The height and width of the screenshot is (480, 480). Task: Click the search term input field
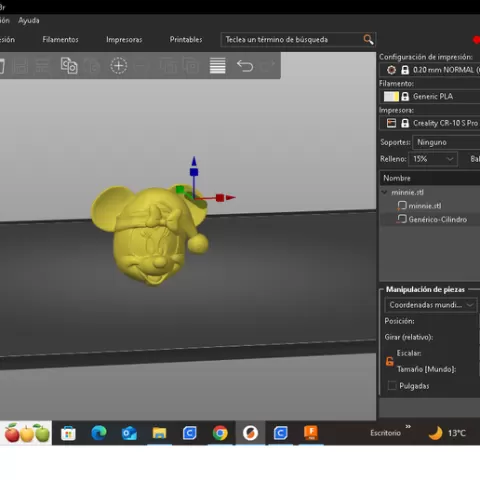(x=293, y=39)
